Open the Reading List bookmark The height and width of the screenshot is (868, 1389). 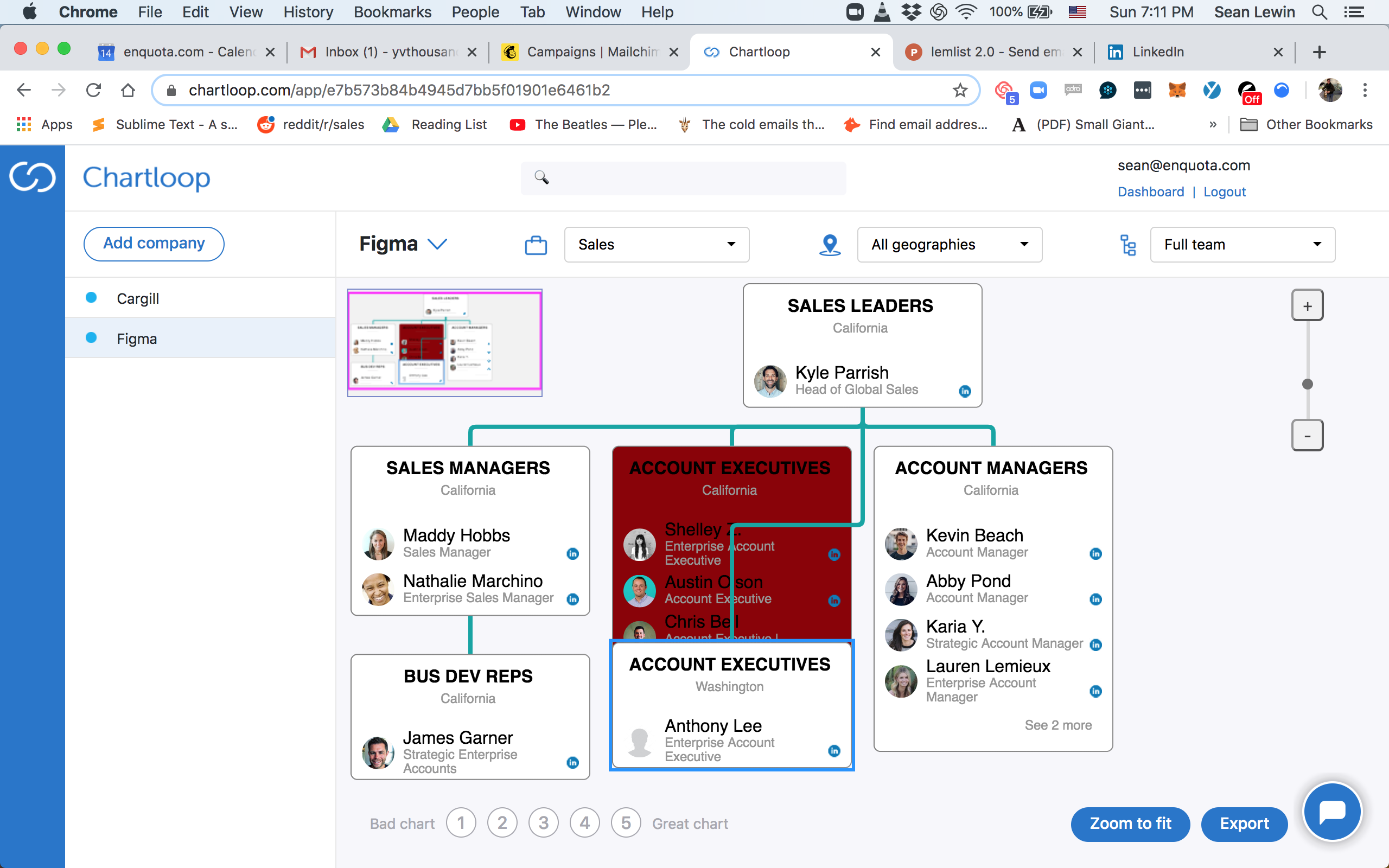435,125
